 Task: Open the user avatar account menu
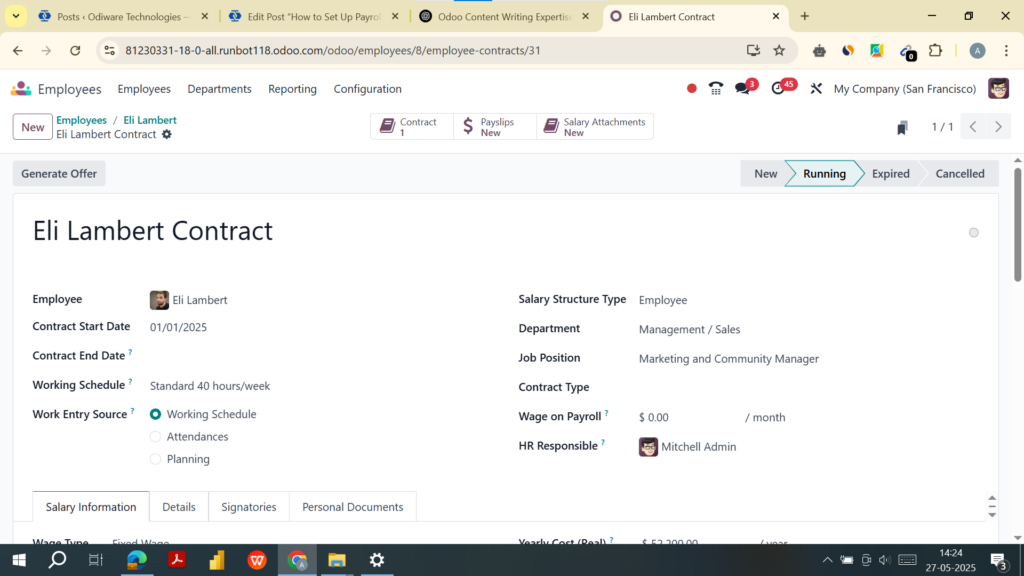point(998,88)
